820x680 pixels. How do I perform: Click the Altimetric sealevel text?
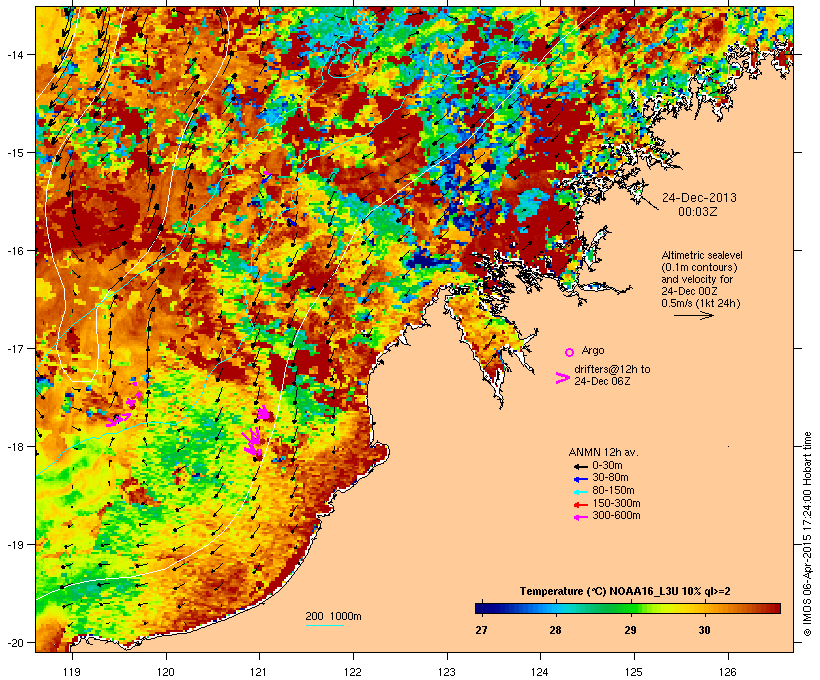click(x=702, y=255)
